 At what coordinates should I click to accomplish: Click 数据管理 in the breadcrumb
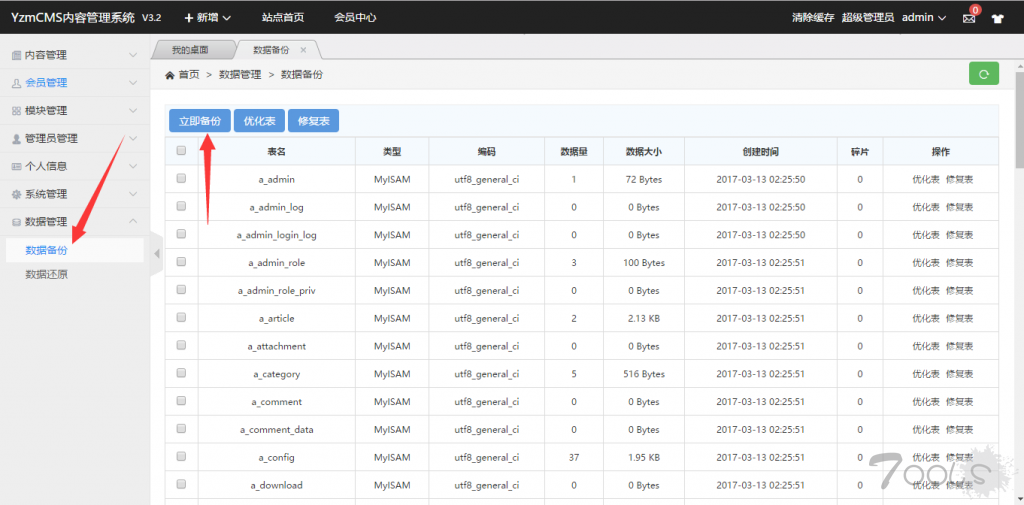(240, 75)
